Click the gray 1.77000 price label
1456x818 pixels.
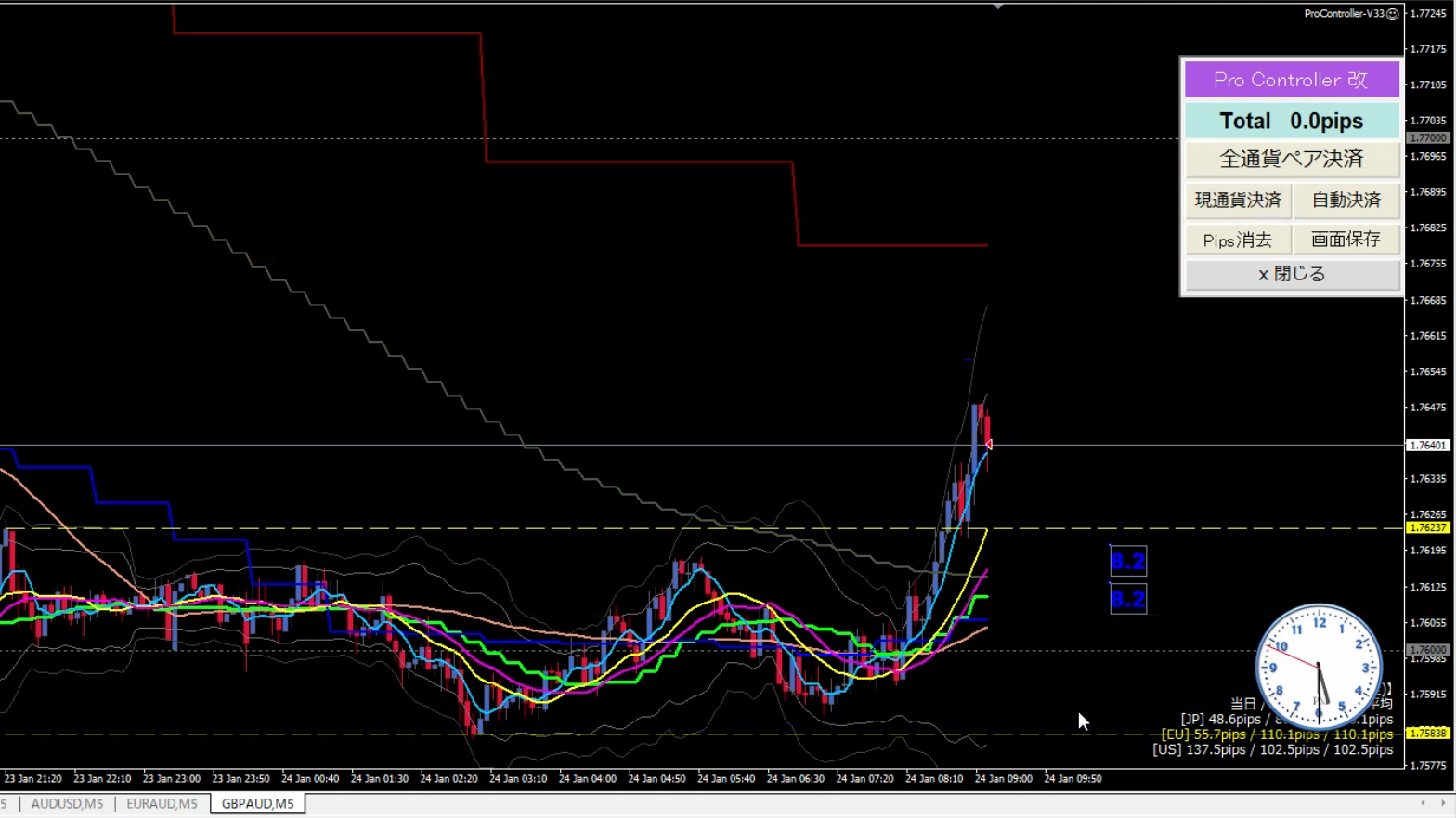[1428, 137]
